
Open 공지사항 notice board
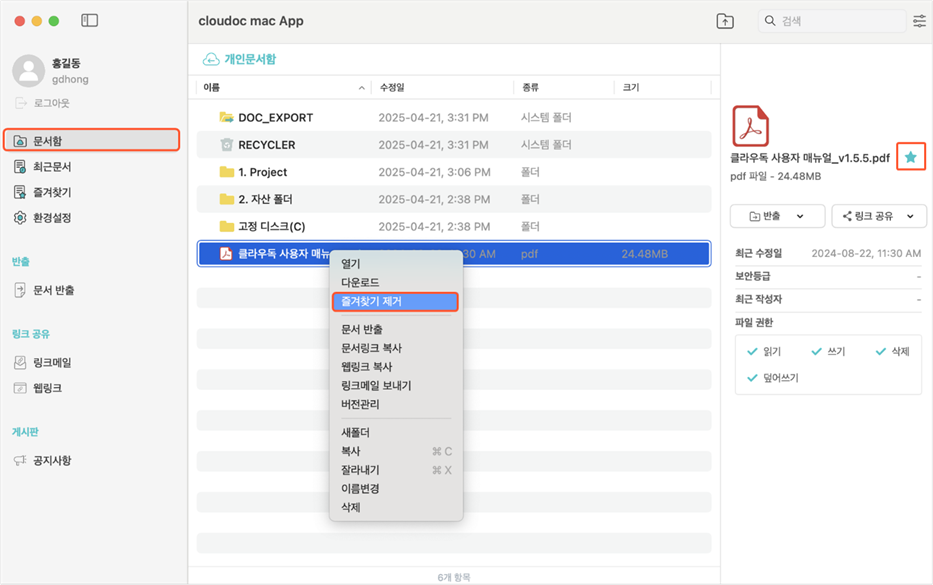(52, 460)
